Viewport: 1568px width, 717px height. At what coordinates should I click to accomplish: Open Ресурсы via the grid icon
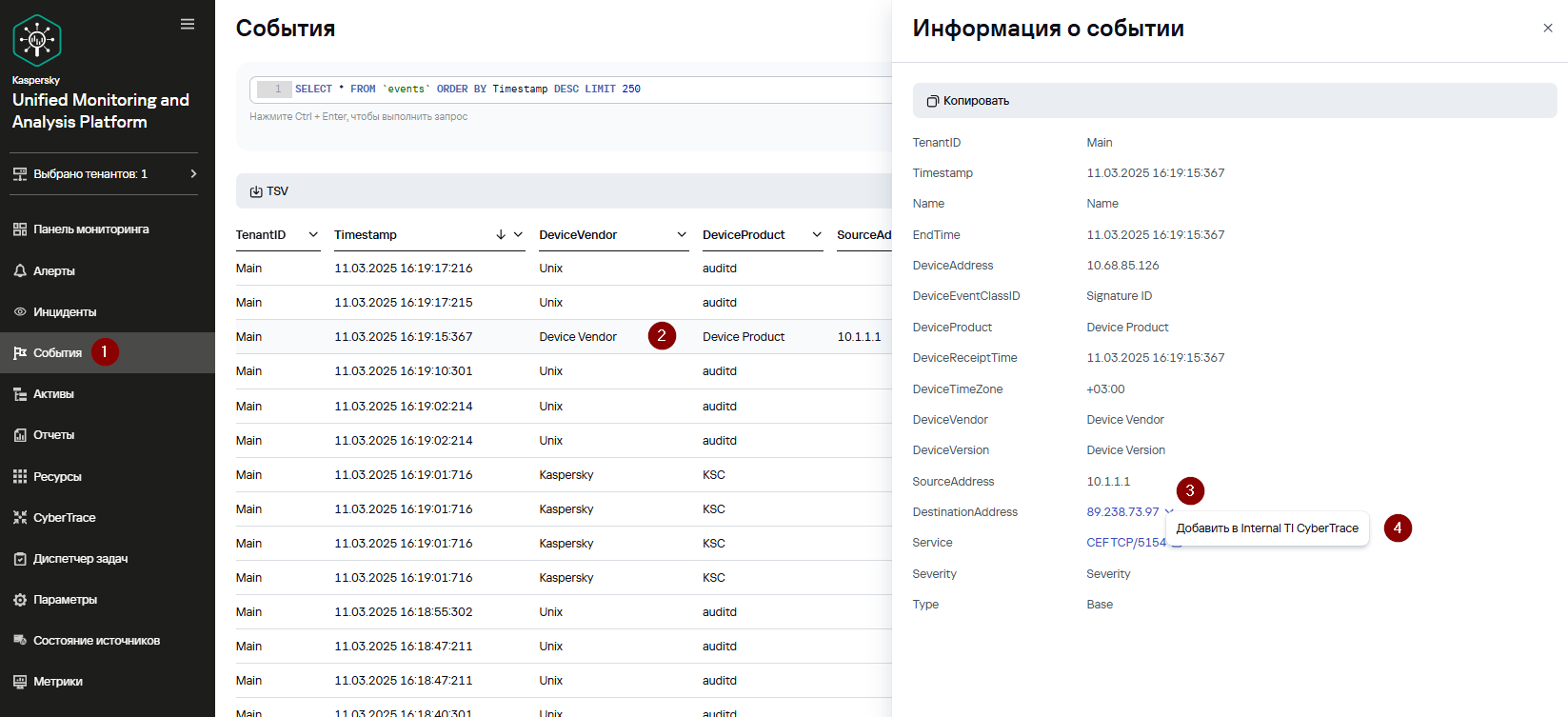tap(20, 477)
